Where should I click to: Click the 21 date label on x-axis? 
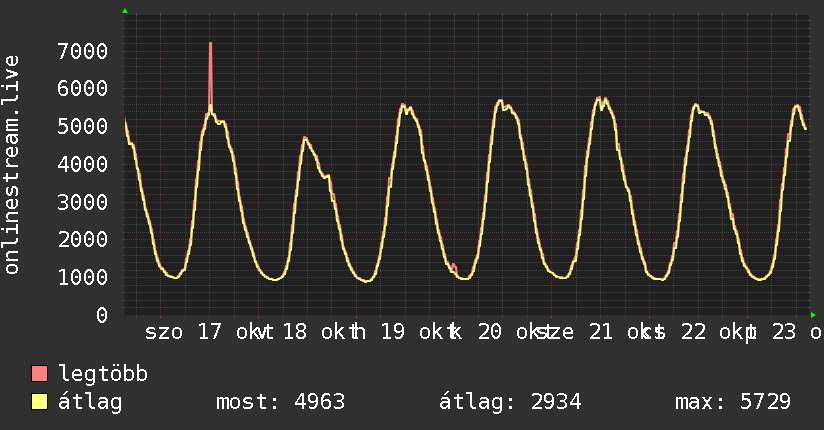point(601,332)
